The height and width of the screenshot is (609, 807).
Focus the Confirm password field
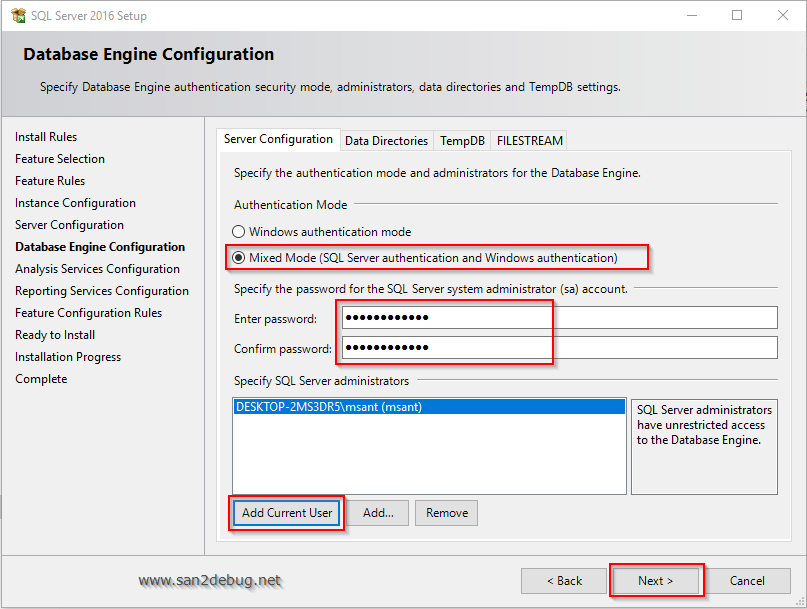[560, 348]
